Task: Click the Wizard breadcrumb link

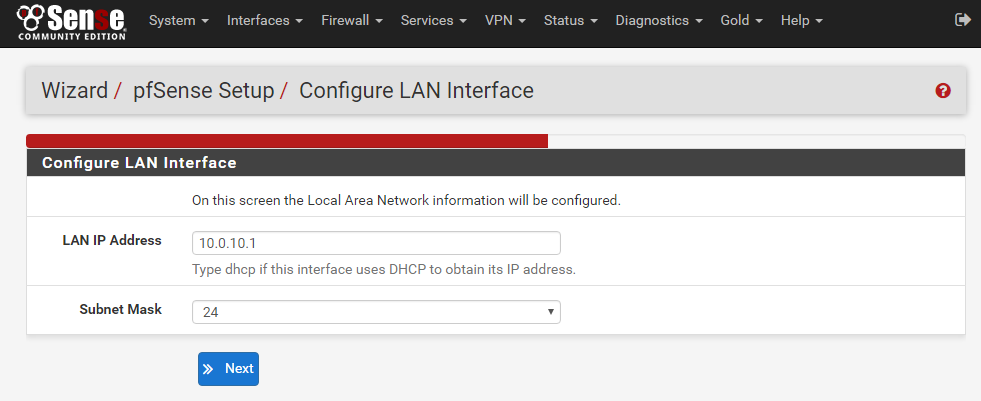Action: coord(74,91)
